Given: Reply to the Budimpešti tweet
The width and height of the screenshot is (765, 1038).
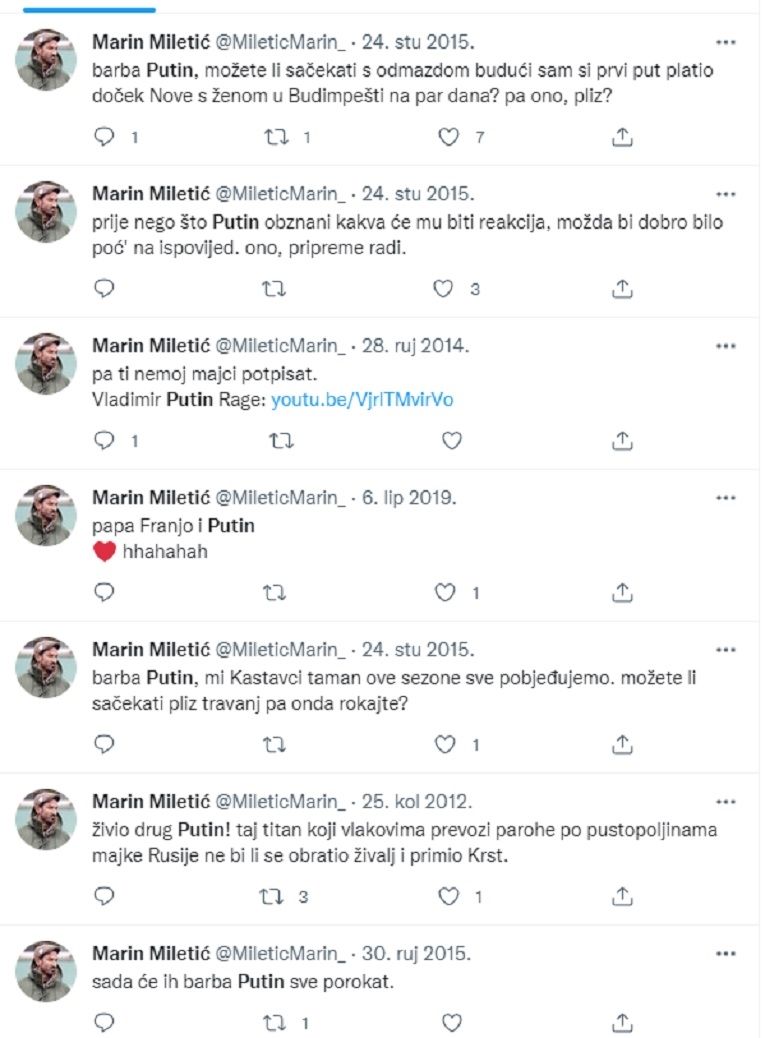Looking at the screenshot, I should tap(105, 137).
